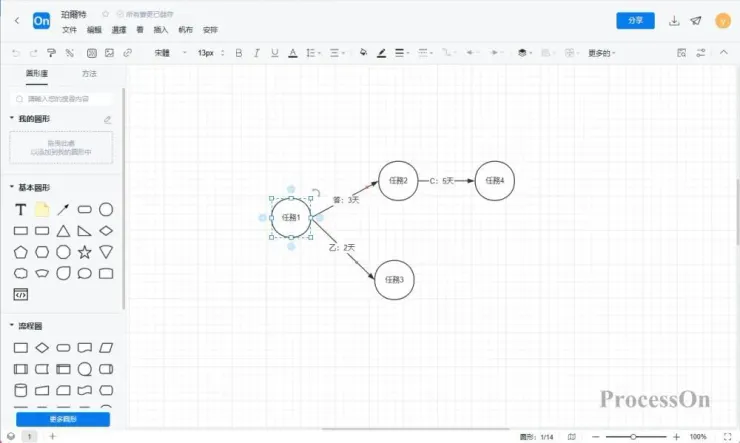
Task: Switch to the 圖形庫 tab
Action: (37, 74)
